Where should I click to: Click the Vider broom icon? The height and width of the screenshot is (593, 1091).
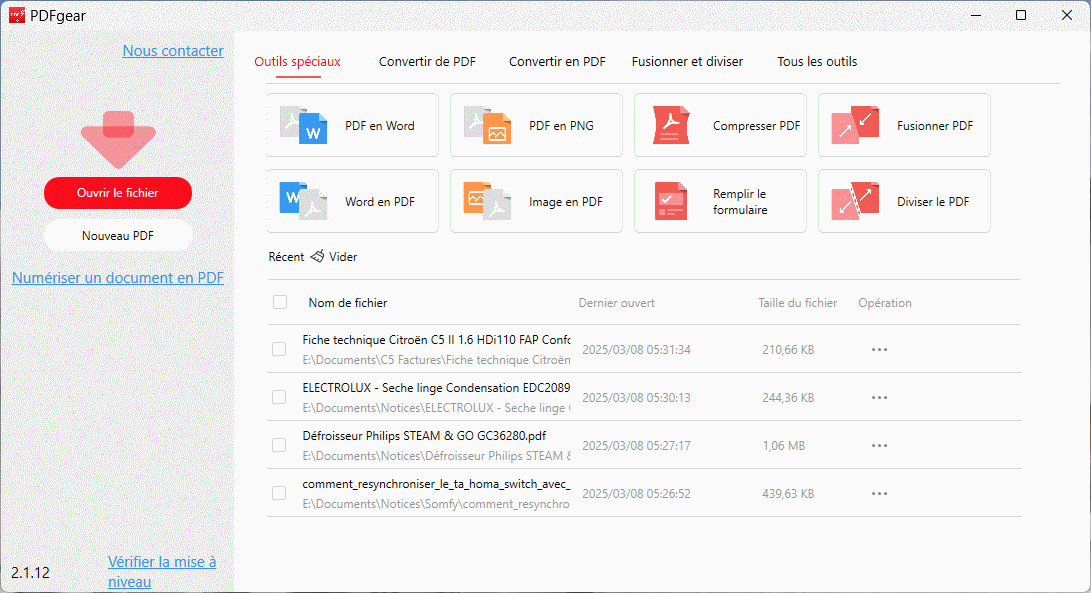pos(317,257)
